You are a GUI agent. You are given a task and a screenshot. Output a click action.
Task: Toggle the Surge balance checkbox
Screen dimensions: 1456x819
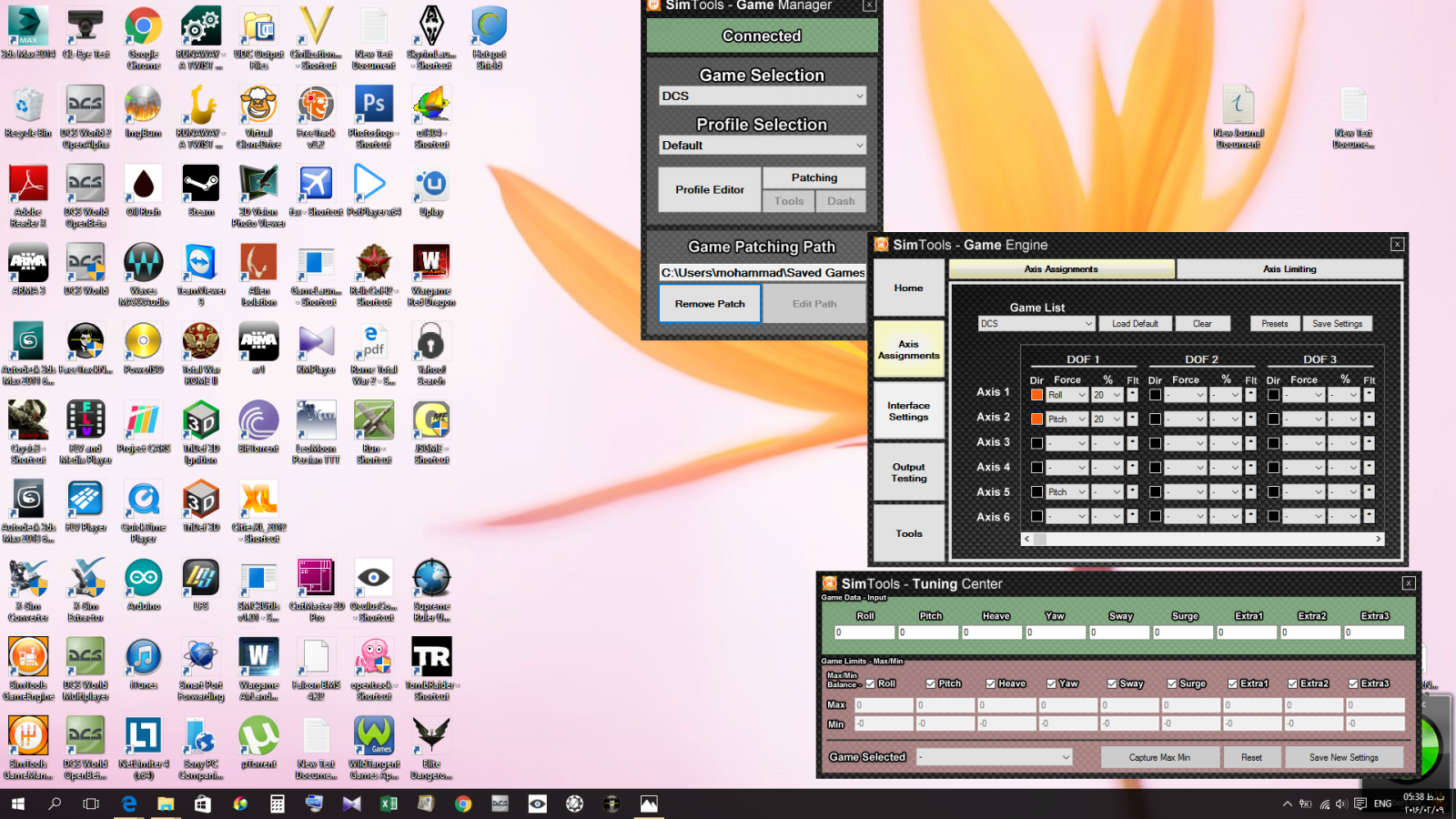[x=1172, y=683]
